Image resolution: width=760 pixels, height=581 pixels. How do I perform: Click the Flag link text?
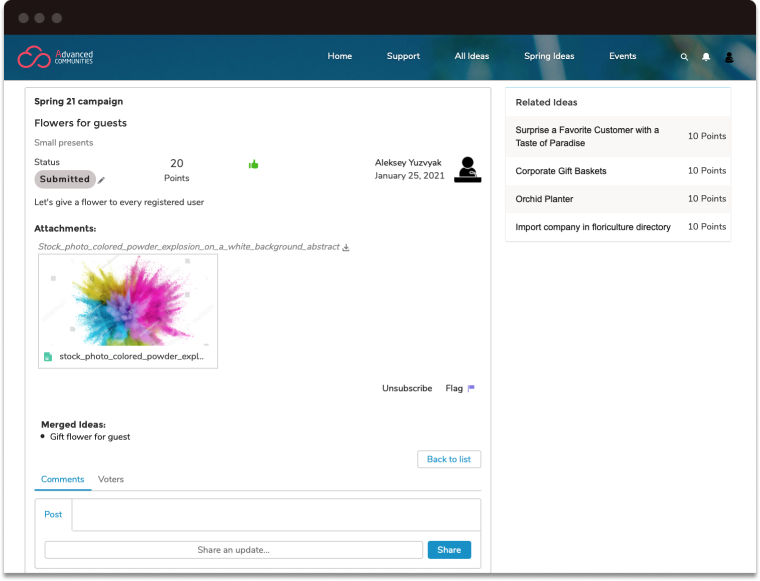click(454, 388)
